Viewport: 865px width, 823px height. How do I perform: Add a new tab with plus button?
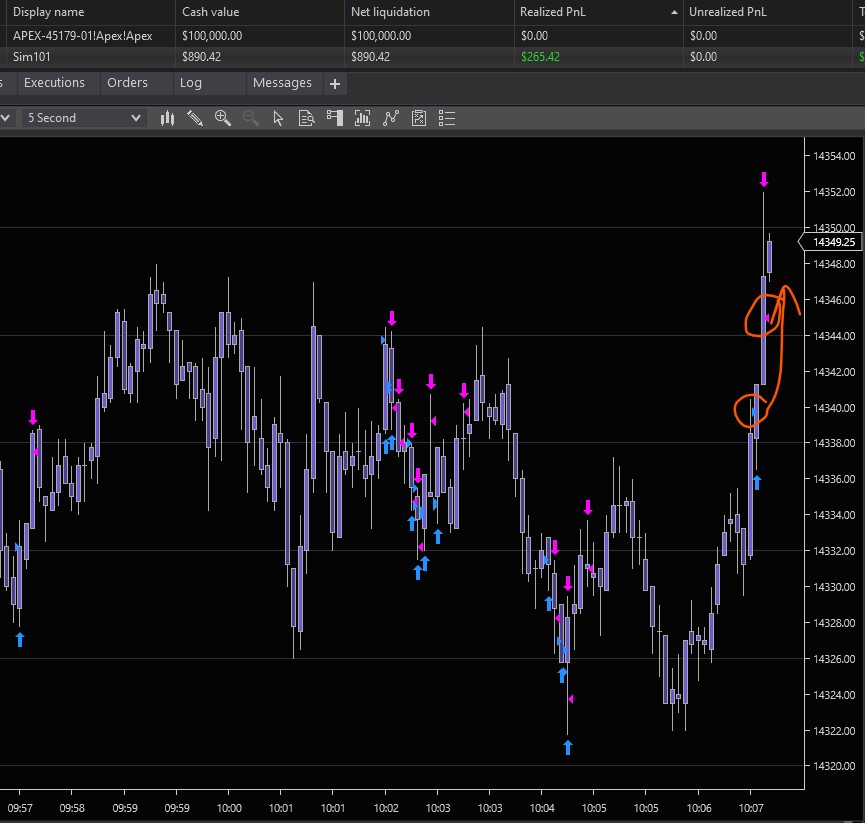(335, 84)
